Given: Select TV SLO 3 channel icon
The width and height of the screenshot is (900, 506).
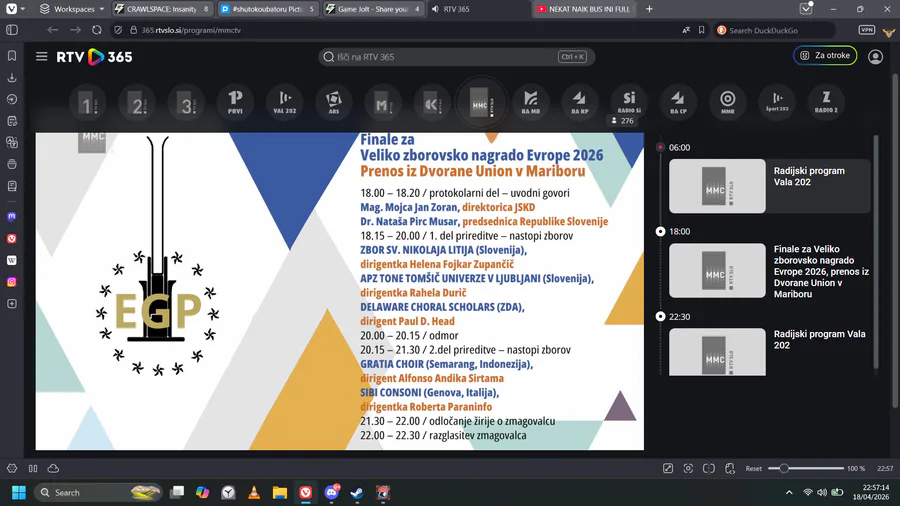Looking at the screenshot, I should point(187,102).
